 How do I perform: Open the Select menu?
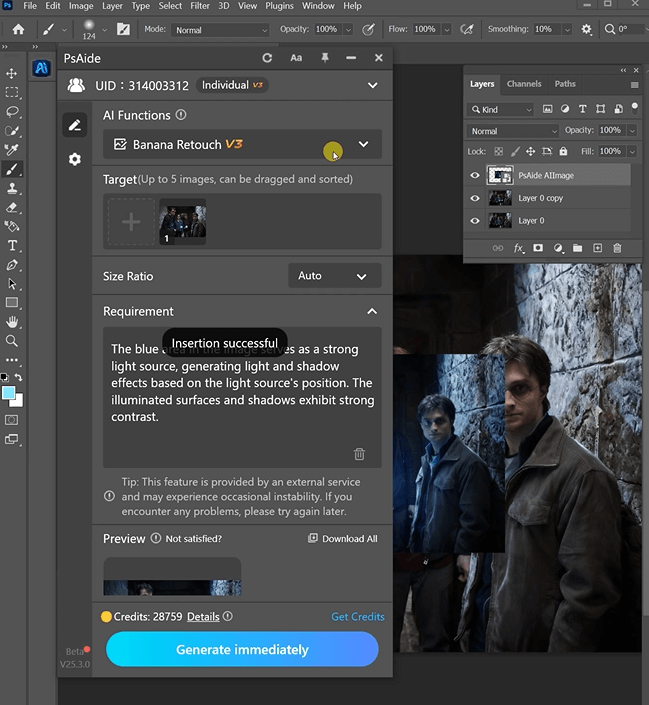point(170,6)
